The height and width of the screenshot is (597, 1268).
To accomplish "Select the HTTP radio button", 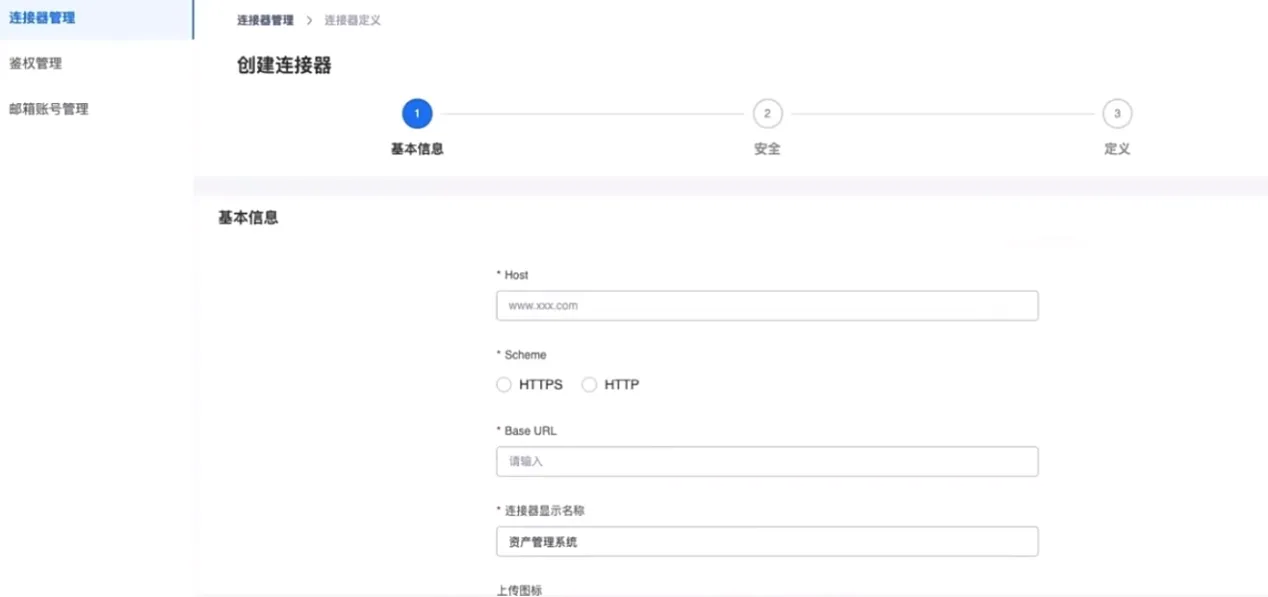I will point(589,384).
